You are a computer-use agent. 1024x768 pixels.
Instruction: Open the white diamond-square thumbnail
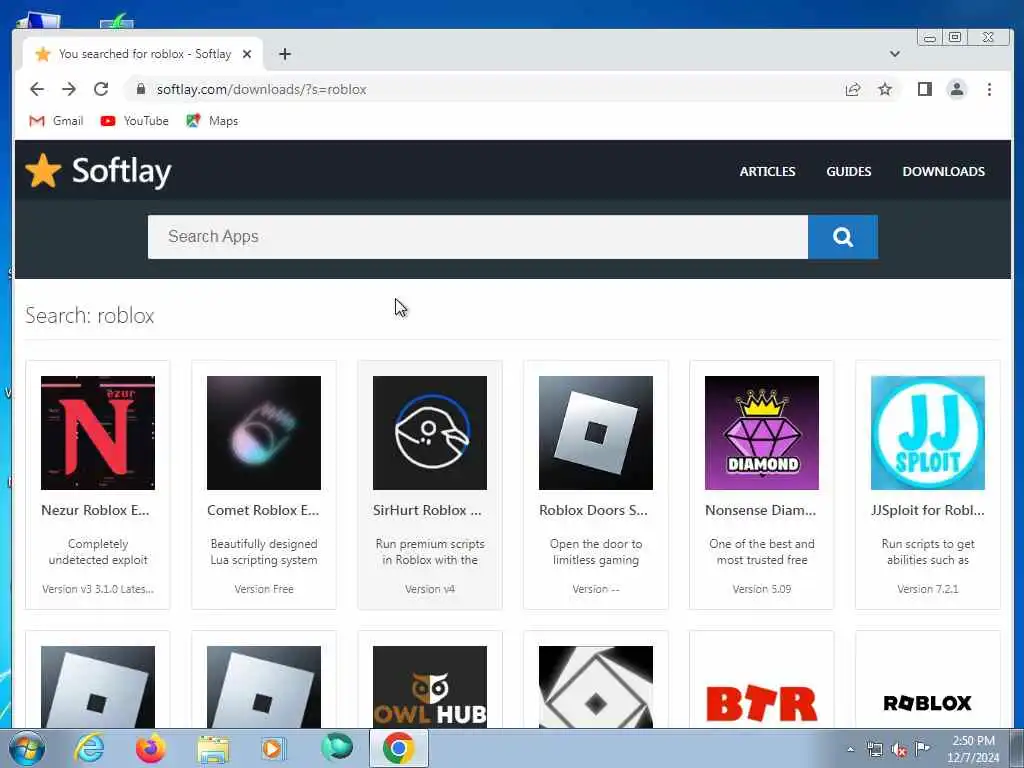pyautogui.click(x=596, y=687)
